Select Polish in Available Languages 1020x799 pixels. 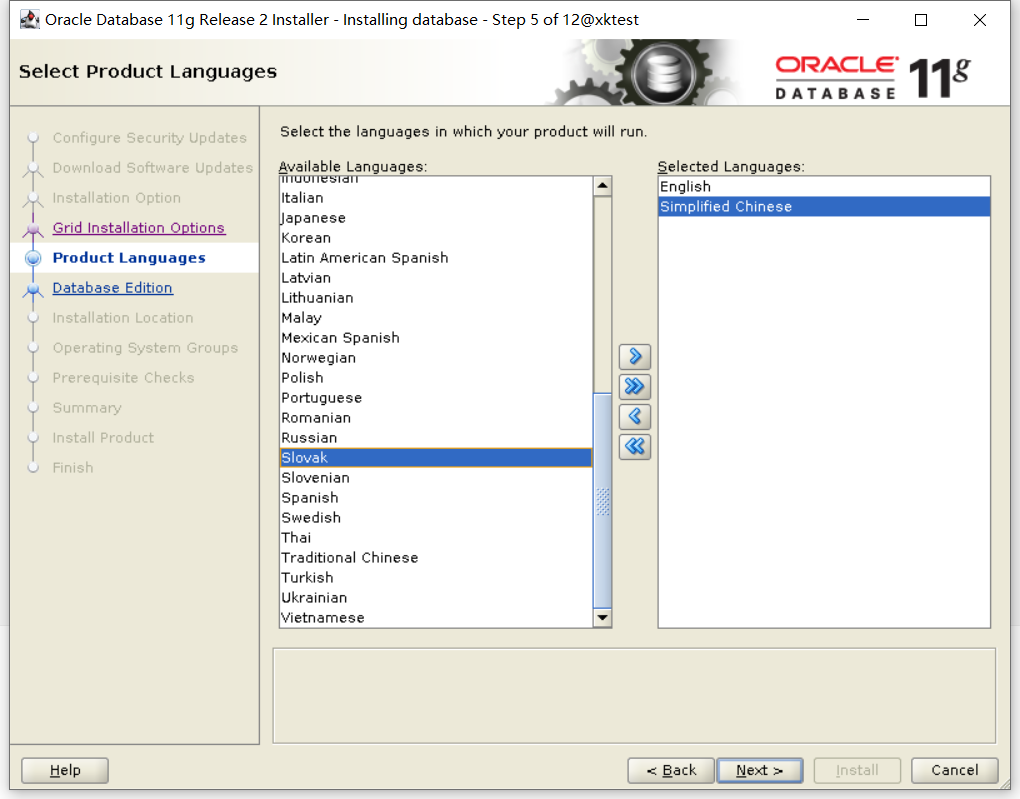click(x=436, y=378)
